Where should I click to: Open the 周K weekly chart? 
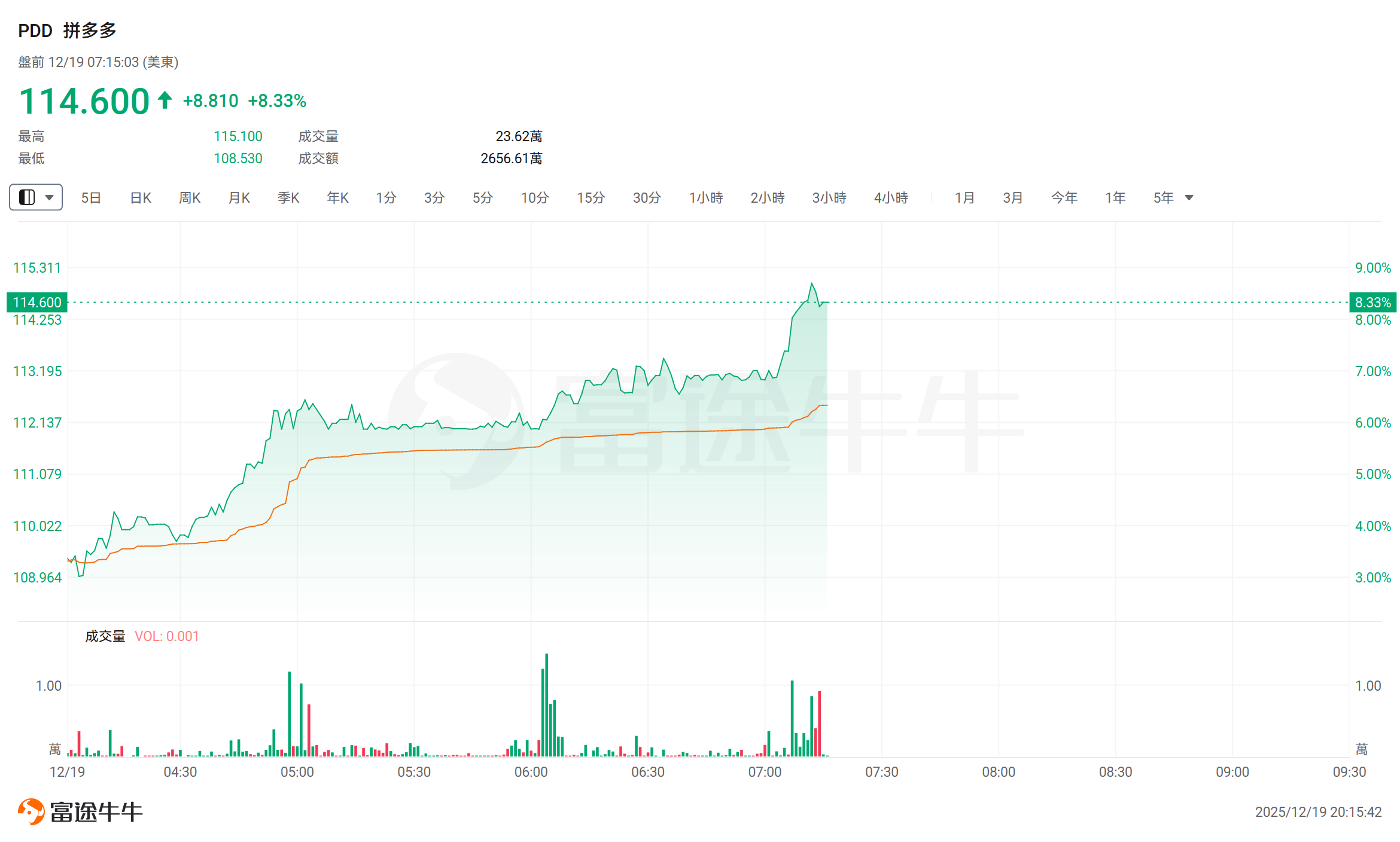(190, 198)
